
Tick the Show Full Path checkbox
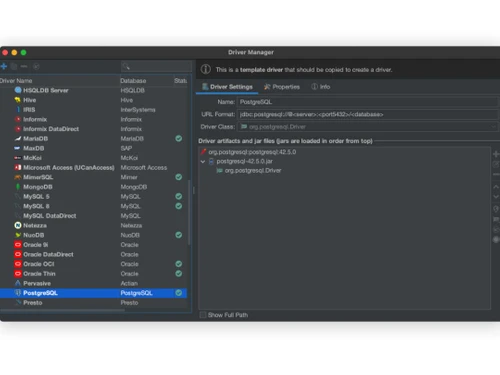click(x=202, y=315)
